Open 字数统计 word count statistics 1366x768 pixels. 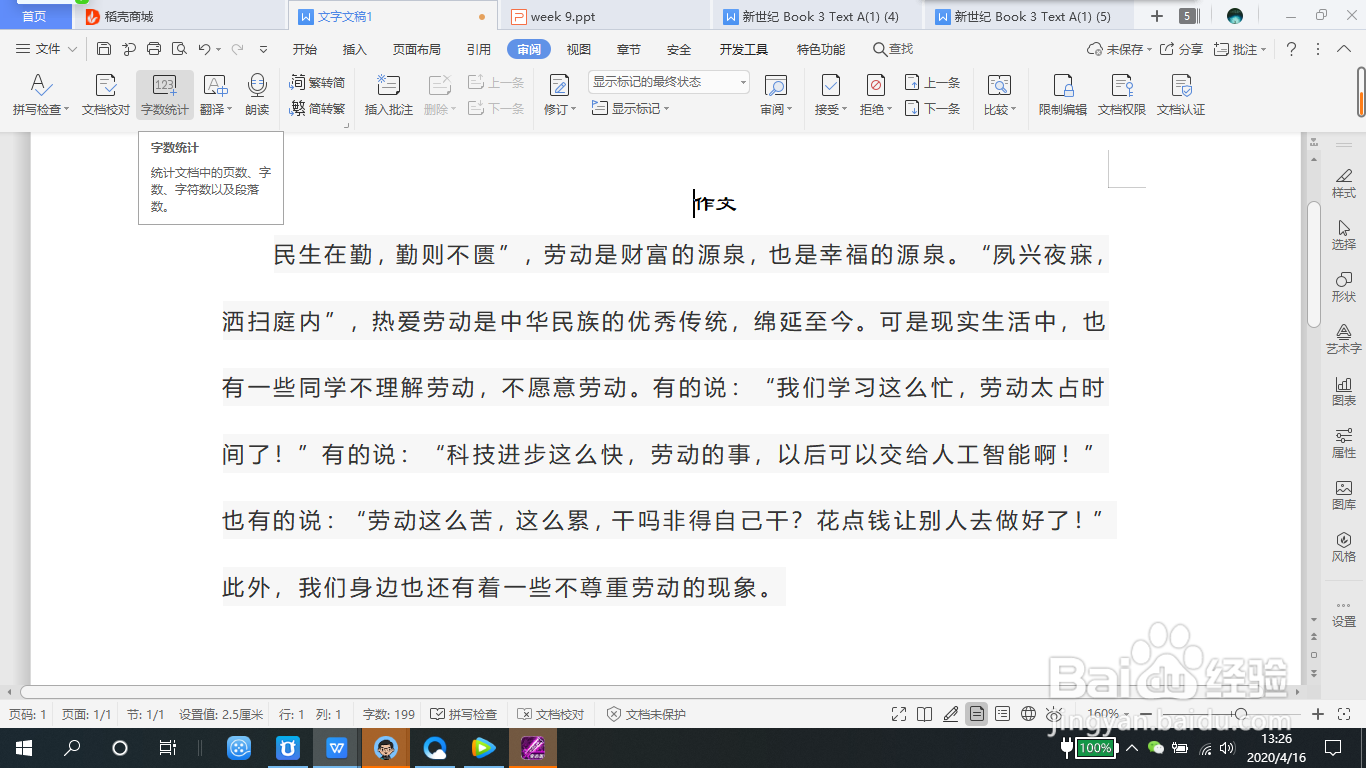click(x=165, y=95)
